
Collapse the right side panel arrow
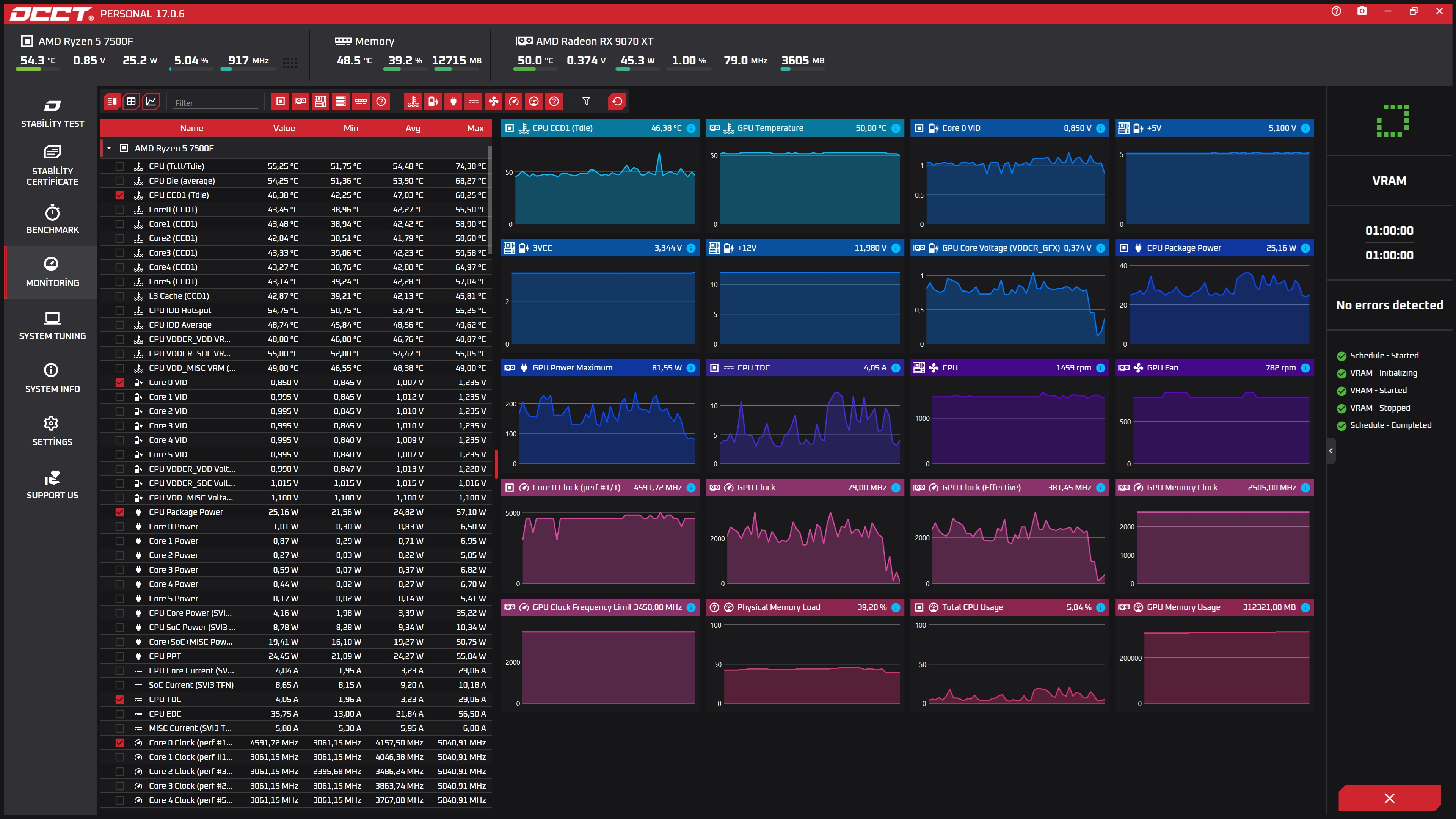click(x=1331, y=451)
